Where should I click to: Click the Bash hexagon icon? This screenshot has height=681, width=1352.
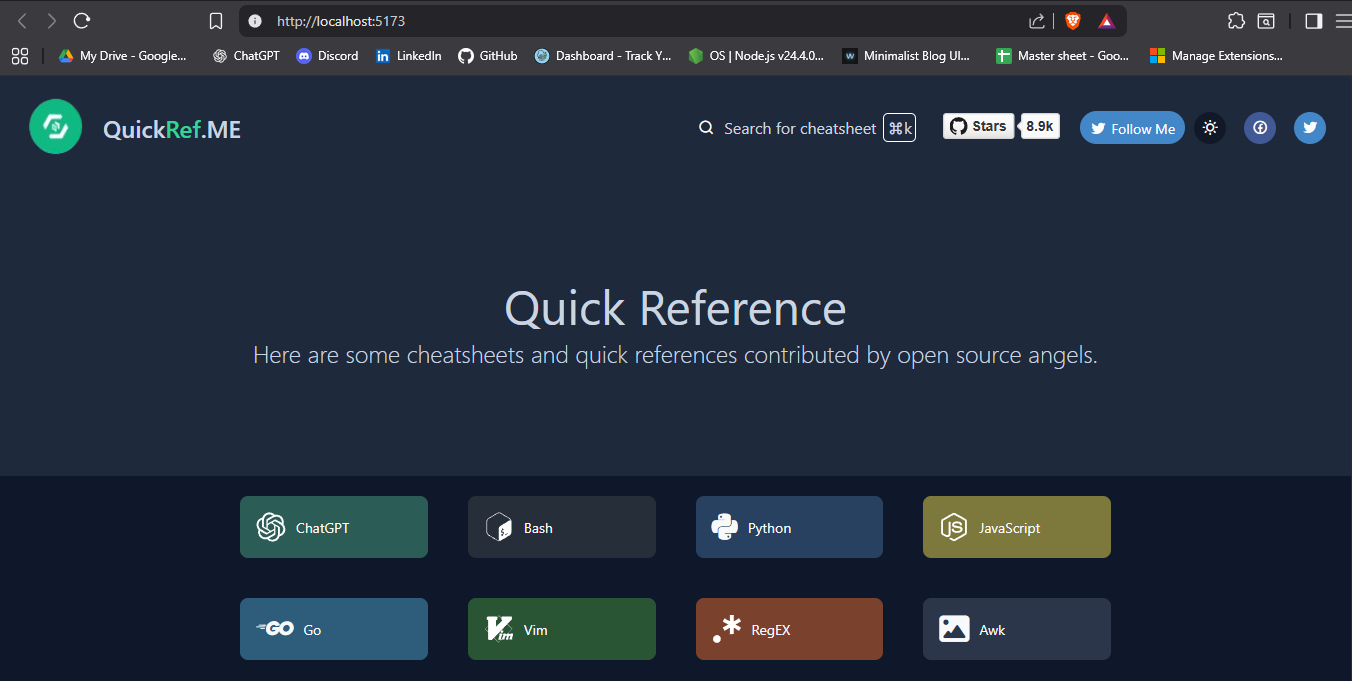tap(498, 527)
